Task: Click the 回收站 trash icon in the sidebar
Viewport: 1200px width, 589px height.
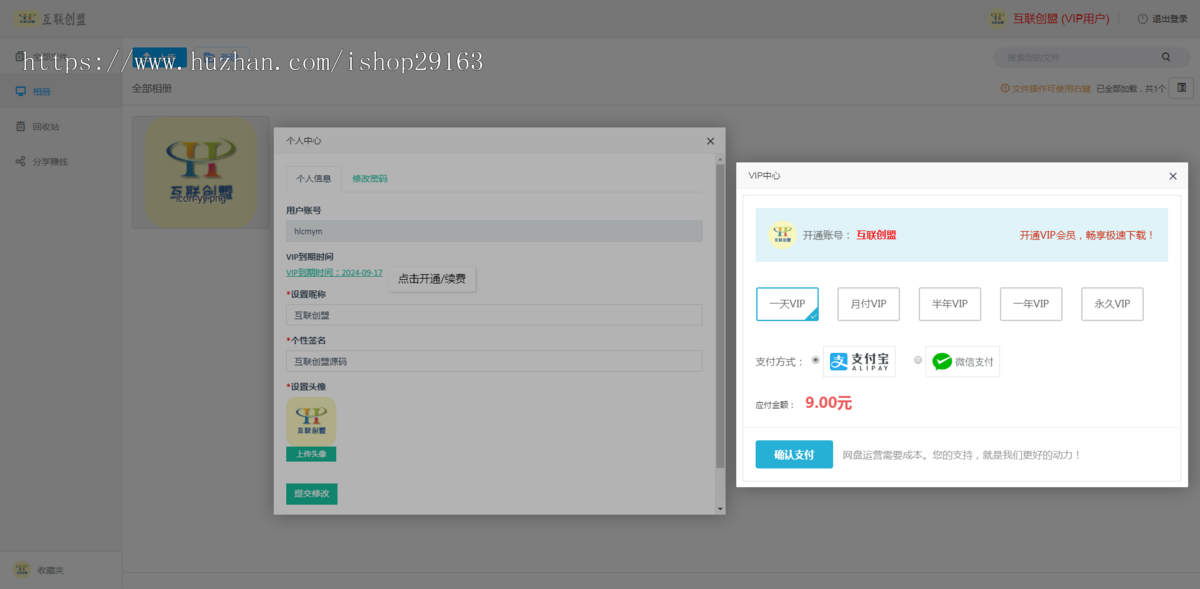Action: 20,126
